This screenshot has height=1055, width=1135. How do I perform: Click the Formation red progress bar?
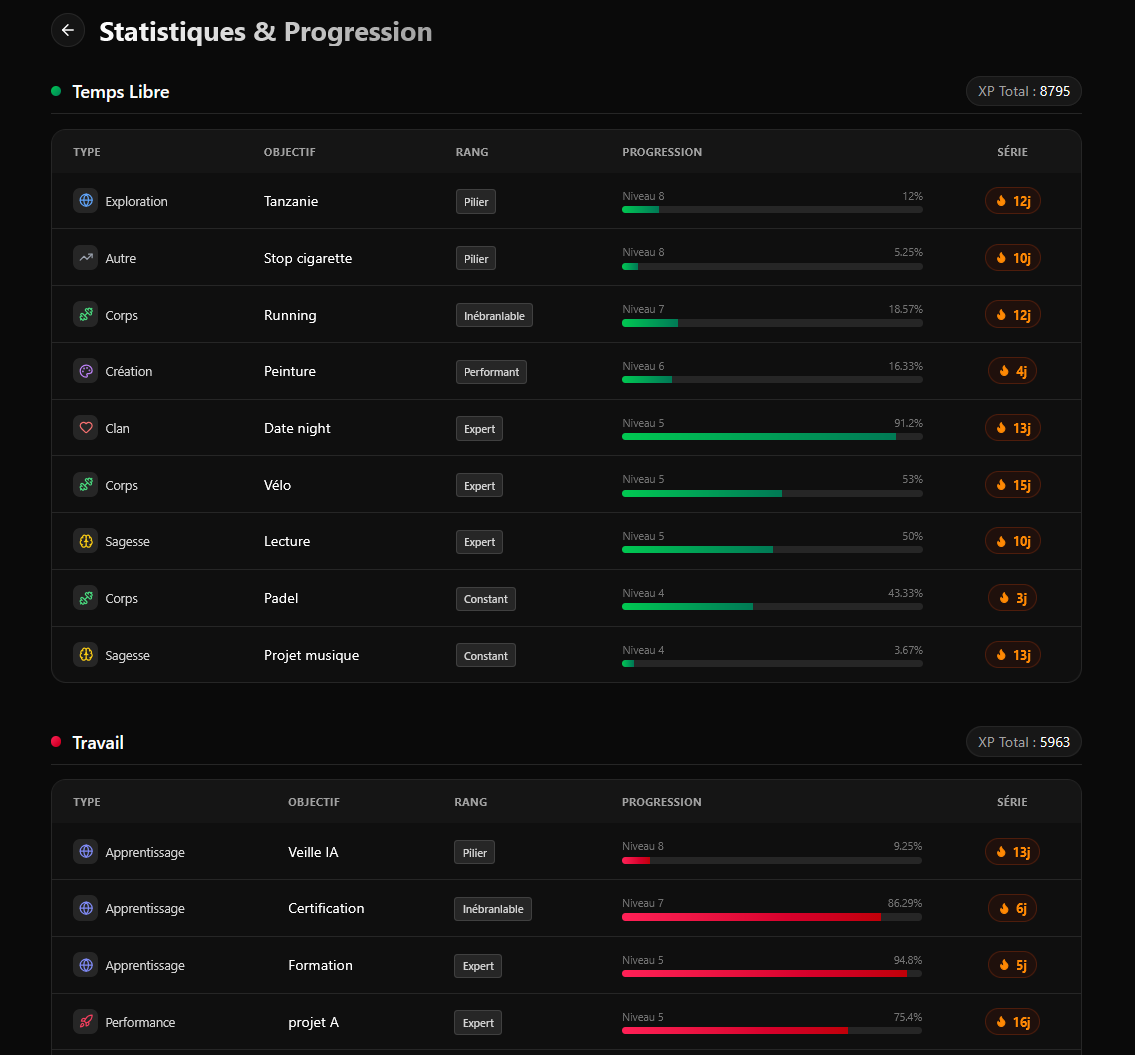pyautogui.click(x=772, y=973)
